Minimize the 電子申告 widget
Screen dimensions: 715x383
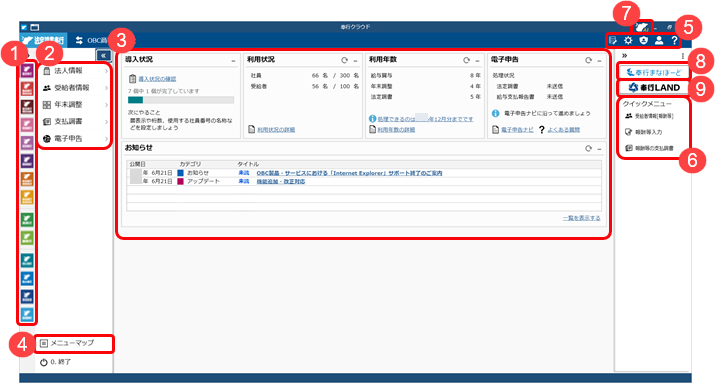pyautogui.click(x=600, y=61)
